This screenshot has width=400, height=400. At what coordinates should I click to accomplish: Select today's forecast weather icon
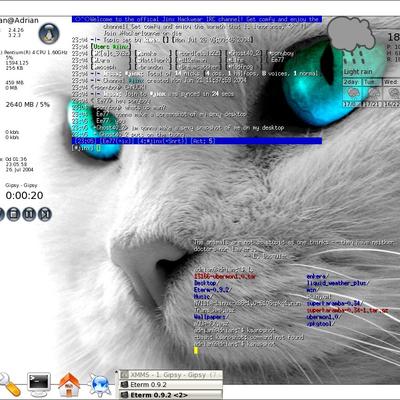[x=353, y=93]
